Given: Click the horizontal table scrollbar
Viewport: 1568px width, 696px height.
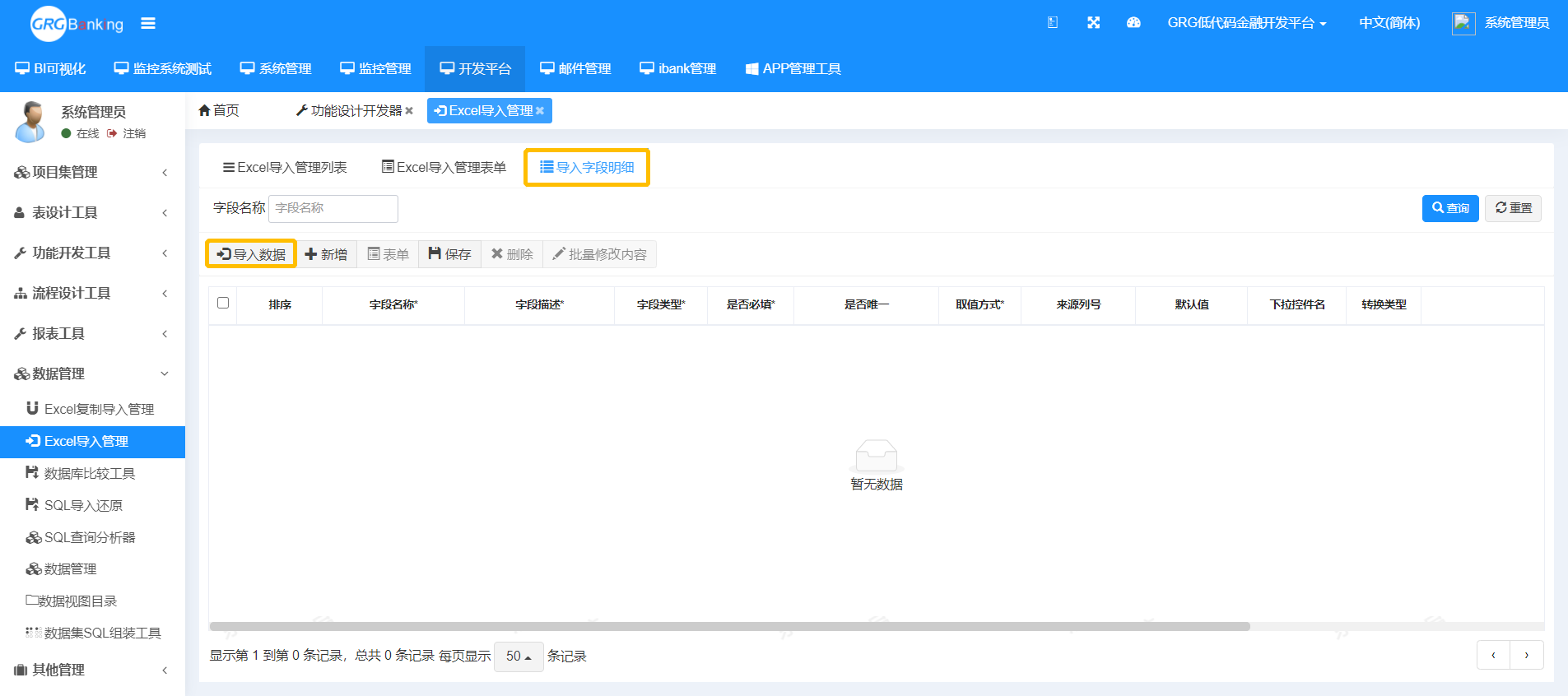Looking at the screenshot, I should click(x=730, y=626).
